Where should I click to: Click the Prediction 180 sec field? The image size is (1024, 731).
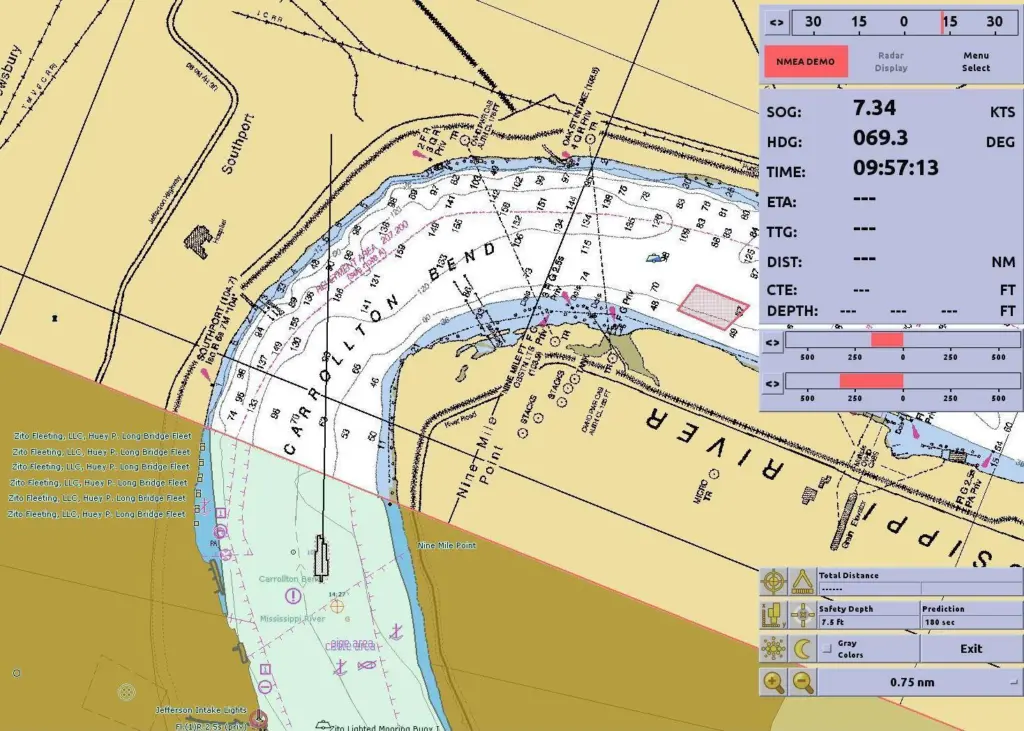coord(971,623)
